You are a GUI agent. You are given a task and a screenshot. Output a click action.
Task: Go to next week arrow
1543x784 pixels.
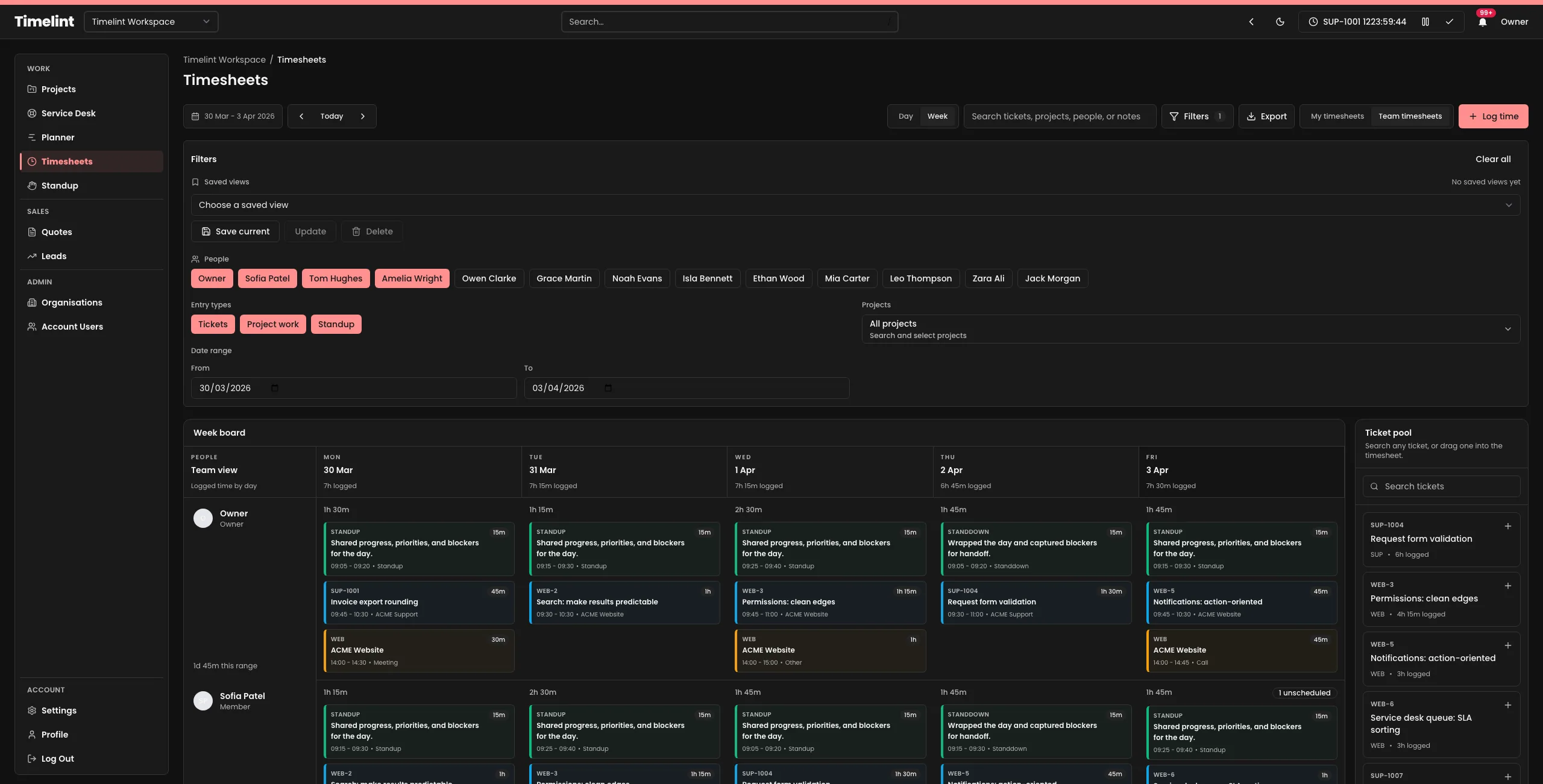[x=363, y=116]
